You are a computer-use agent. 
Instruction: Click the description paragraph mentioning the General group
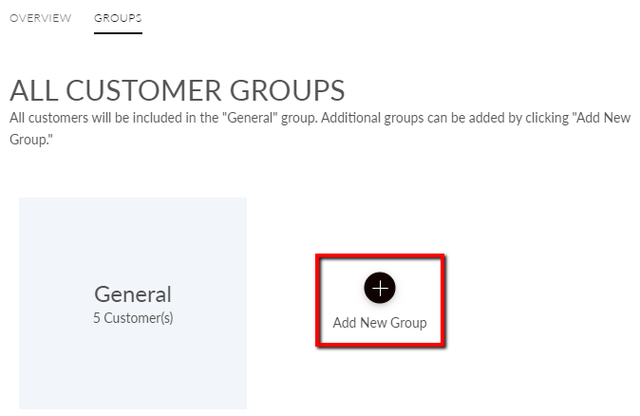point(320,129)
